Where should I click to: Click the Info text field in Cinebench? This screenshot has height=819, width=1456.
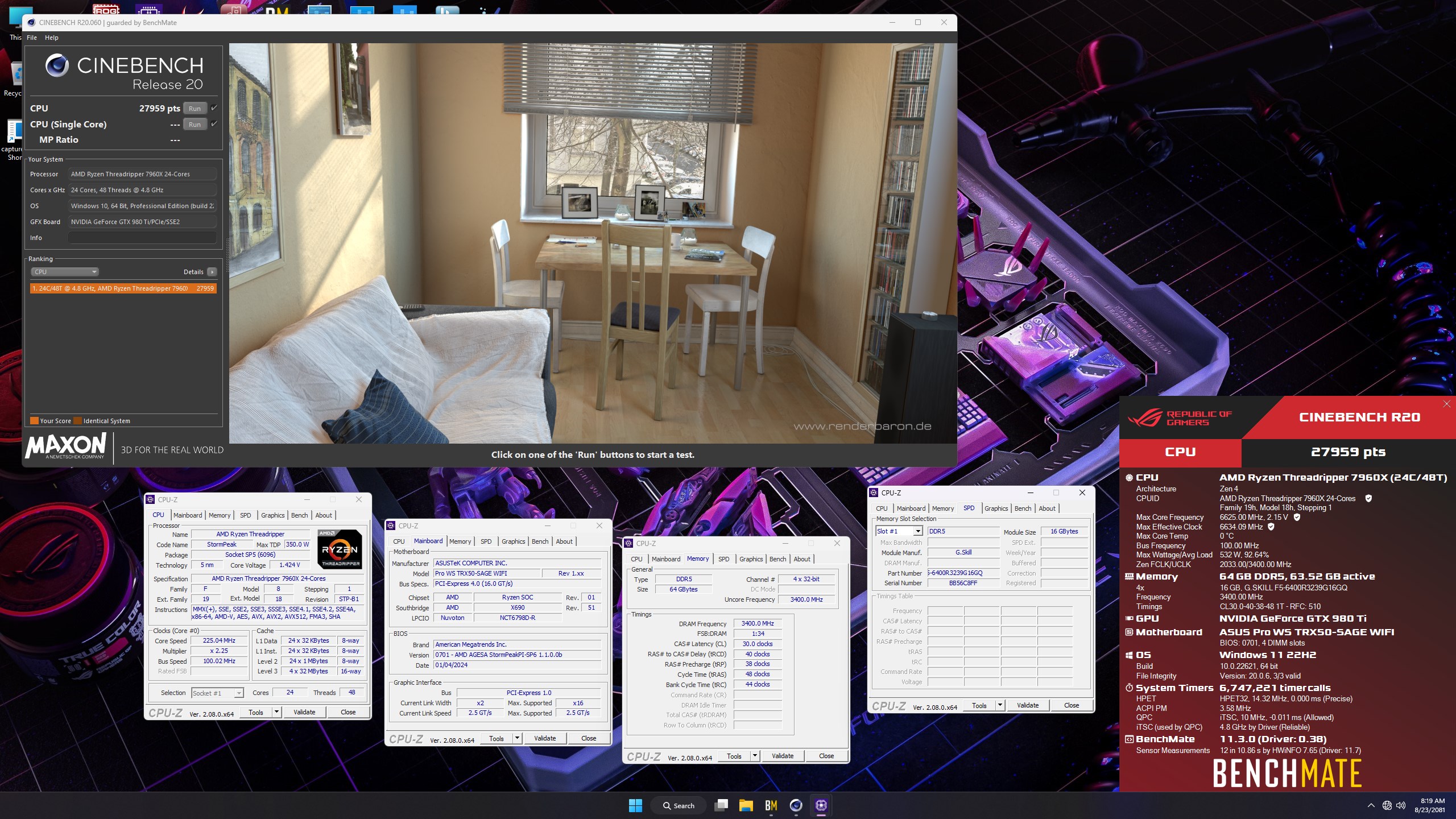tap(142, 238)
